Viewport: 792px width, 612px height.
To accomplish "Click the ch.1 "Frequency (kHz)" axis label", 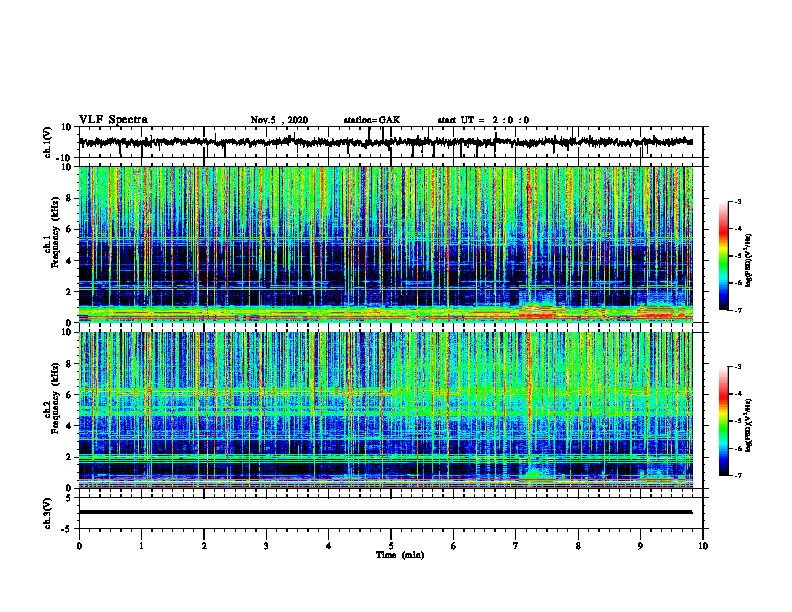I will pos(55,233).
